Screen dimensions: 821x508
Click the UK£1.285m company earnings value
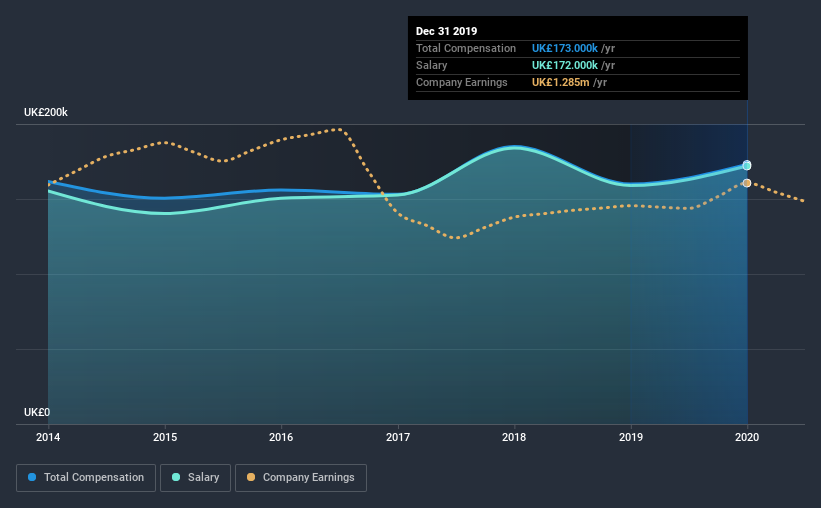pyautogui.click(x=561, y=82)
